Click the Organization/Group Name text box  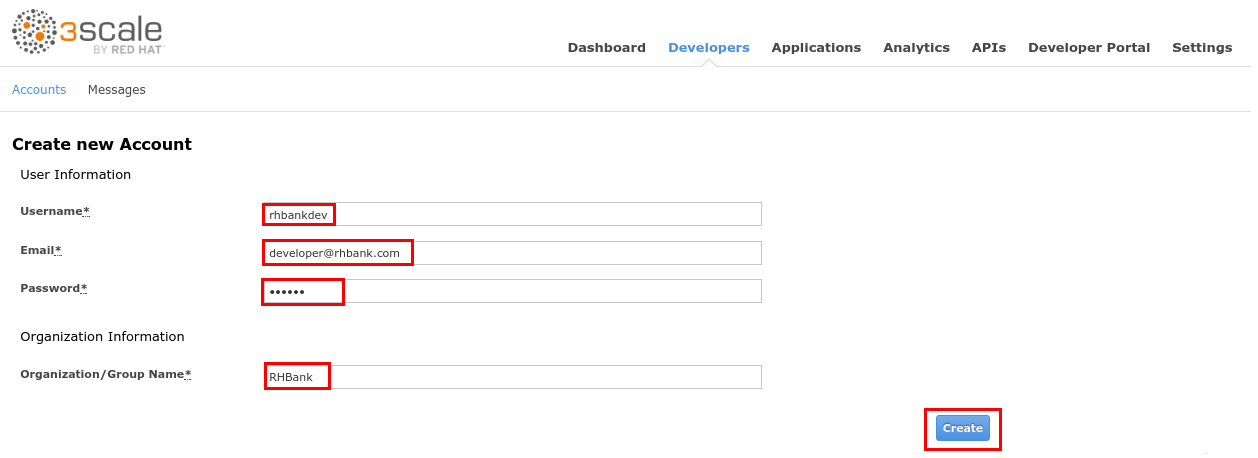(511, 377)
